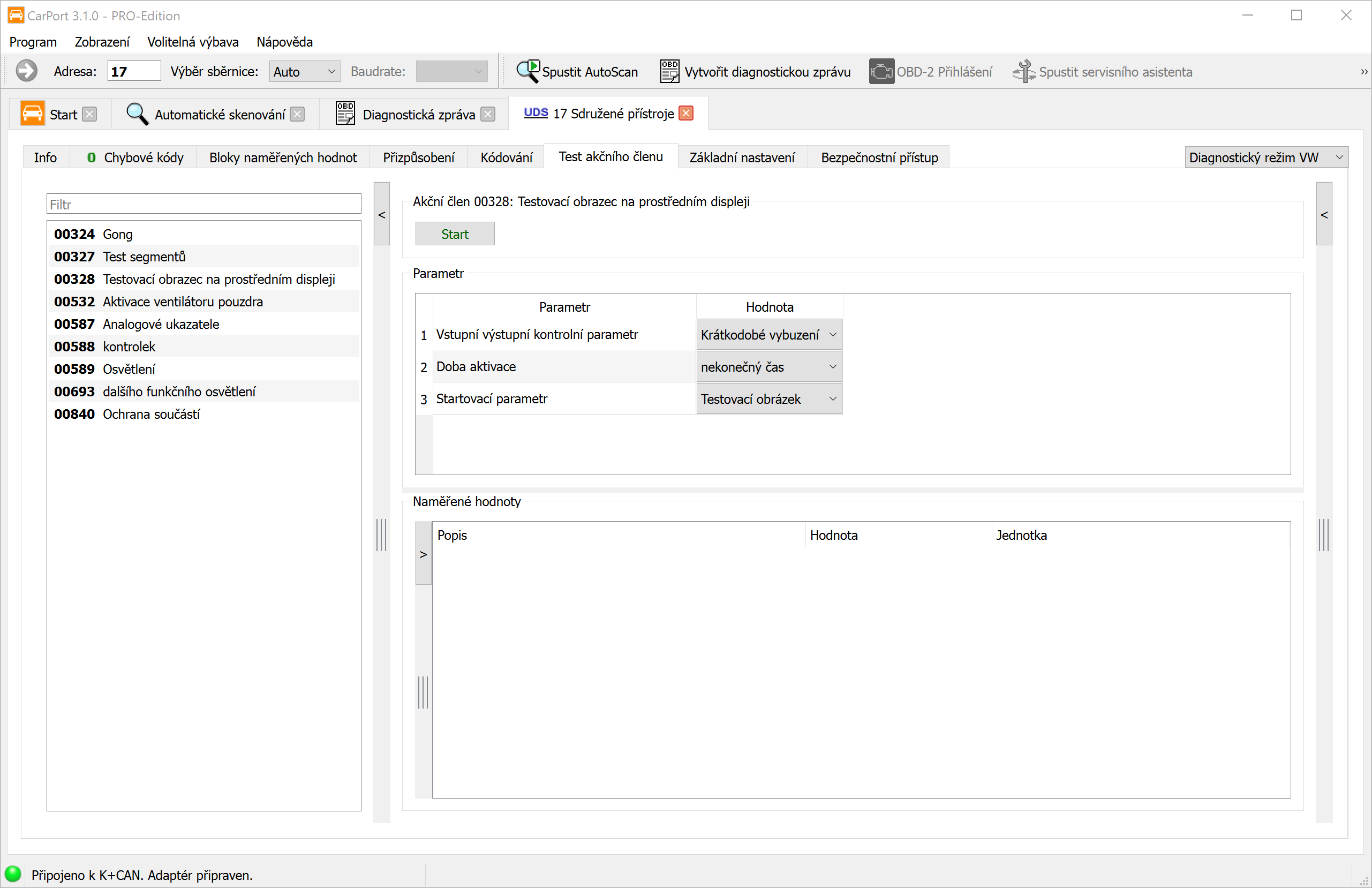Open the Diagnostický režim VW dropdown
This screenshot has height=888, width=1372.
click(x=1266, y=157)
